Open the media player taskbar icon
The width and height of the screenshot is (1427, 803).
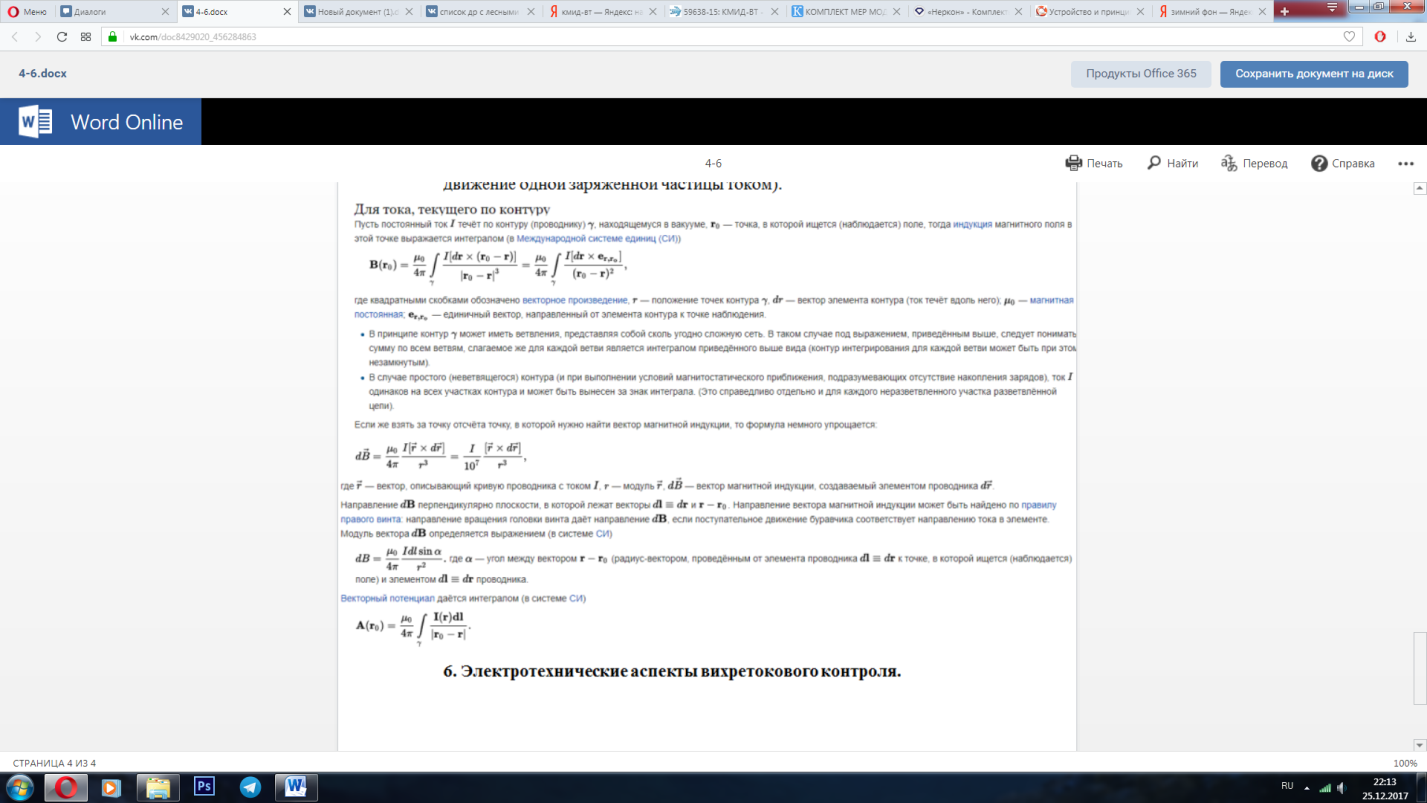click(x=111, y=787)
